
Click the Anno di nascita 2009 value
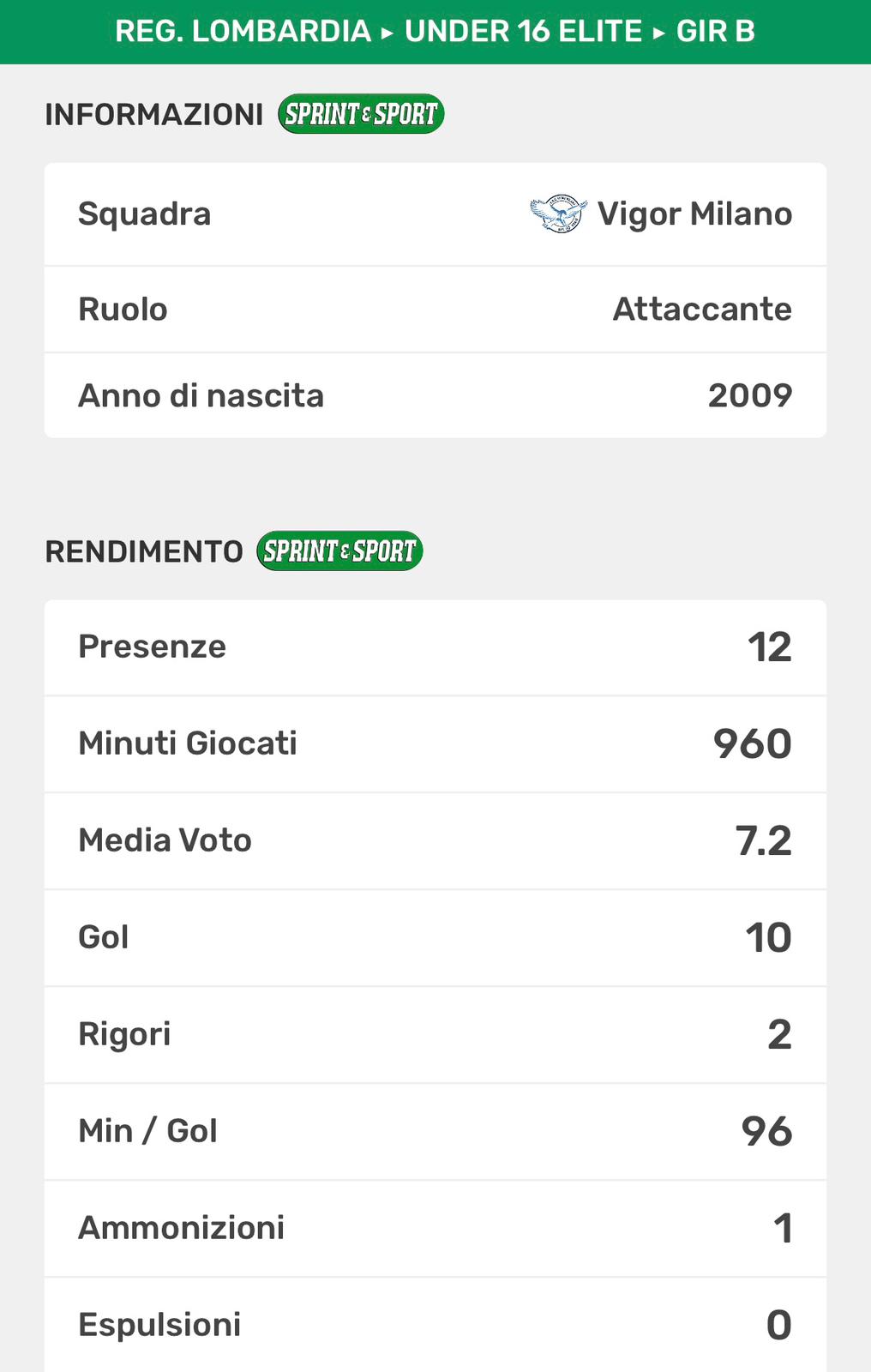point(749,396)
